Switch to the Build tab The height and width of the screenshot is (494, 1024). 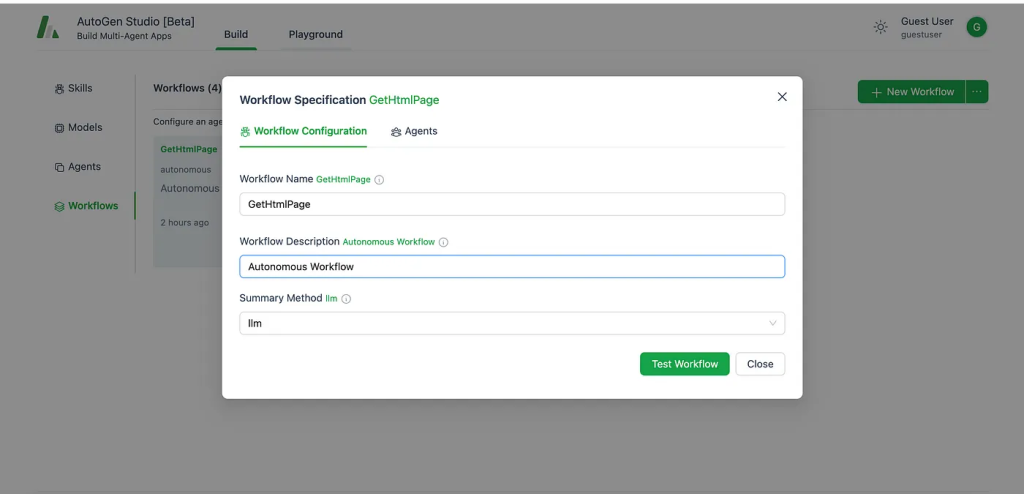236,35
